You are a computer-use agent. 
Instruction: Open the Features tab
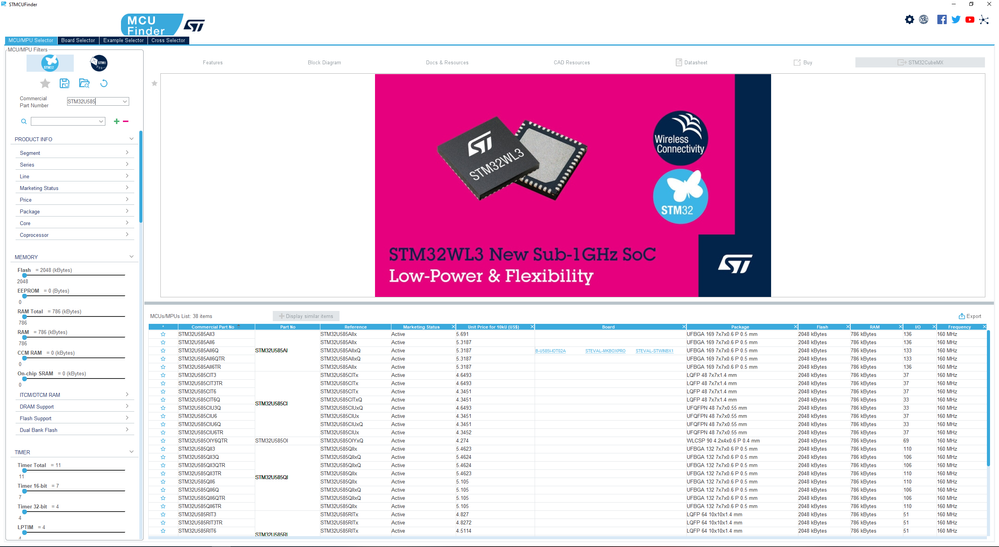213,62
